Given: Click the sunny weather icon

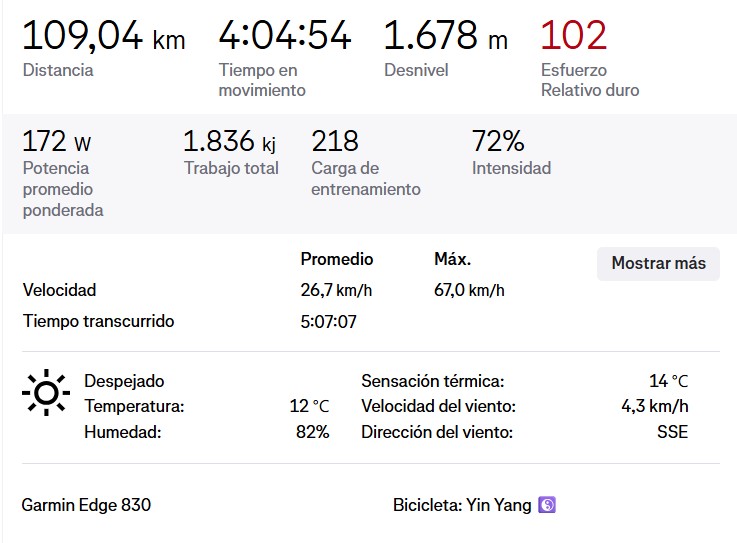Looking at the screenshot, I should 46,393.
